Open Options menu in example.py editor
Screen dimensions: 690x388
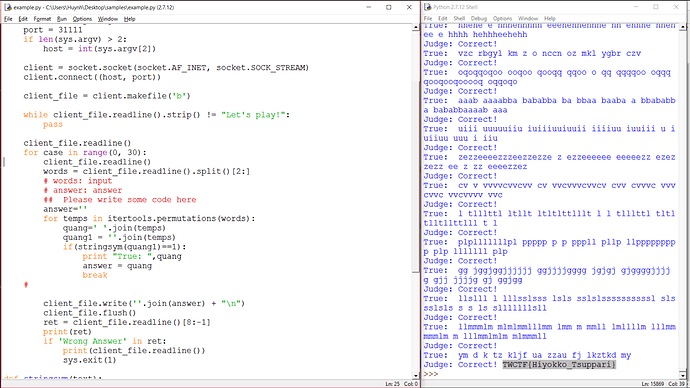82,19
